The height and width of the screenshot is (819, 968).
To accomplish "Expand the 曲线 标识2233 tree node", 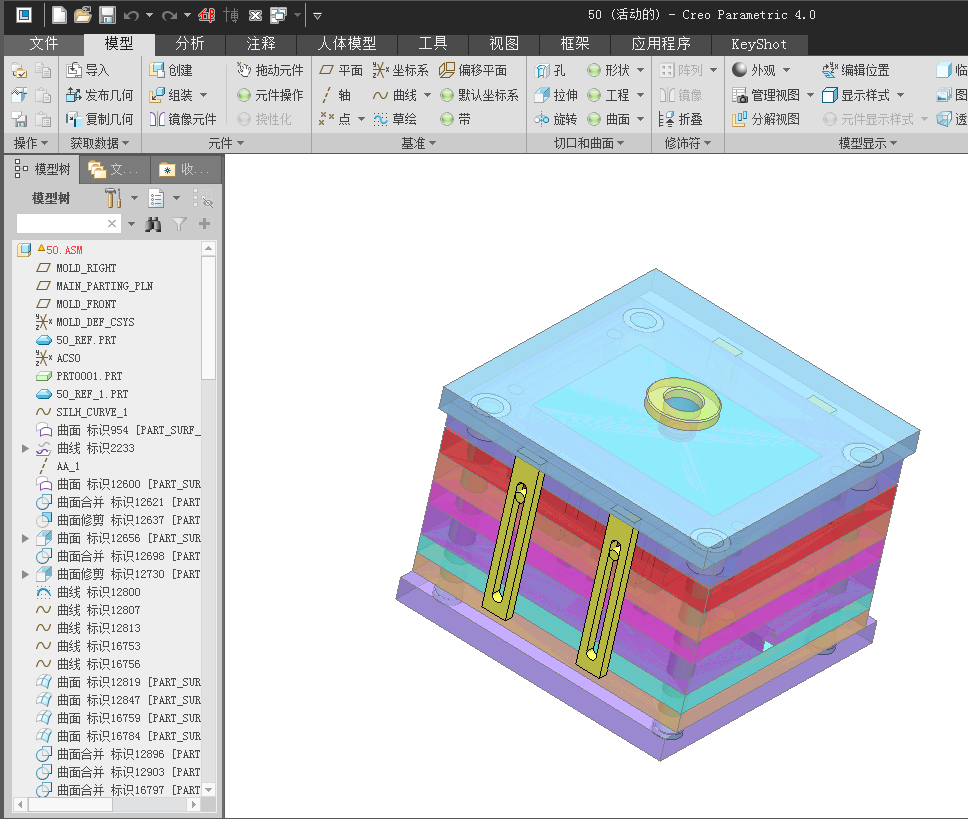I will click(25, 448).
